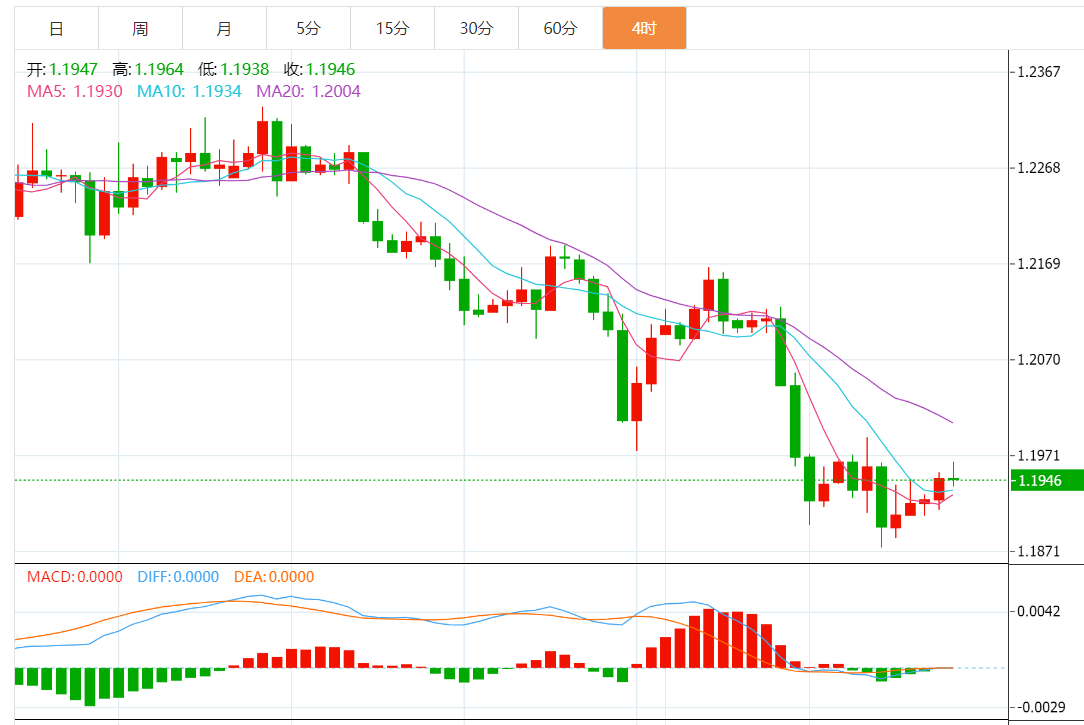This screenshot has height=725, width=1084.
Task: Click the 1.2268 price axis label
Action: (x=1039, y=168)
